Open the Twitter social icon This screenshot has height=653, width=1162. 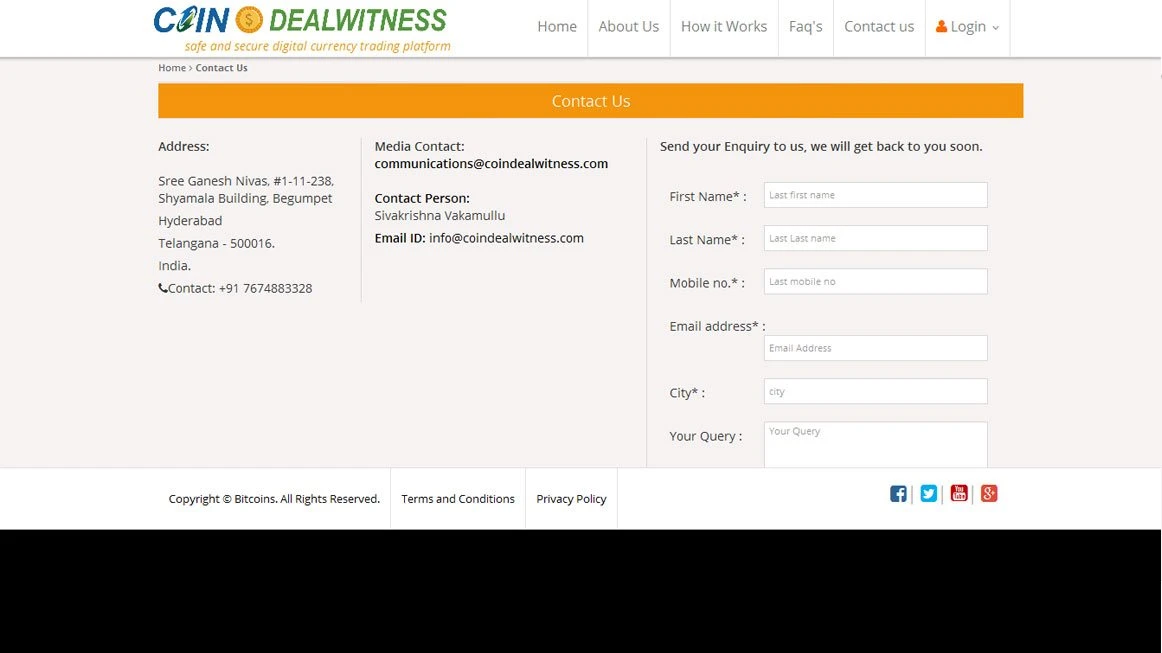click(x=929, y=494)
